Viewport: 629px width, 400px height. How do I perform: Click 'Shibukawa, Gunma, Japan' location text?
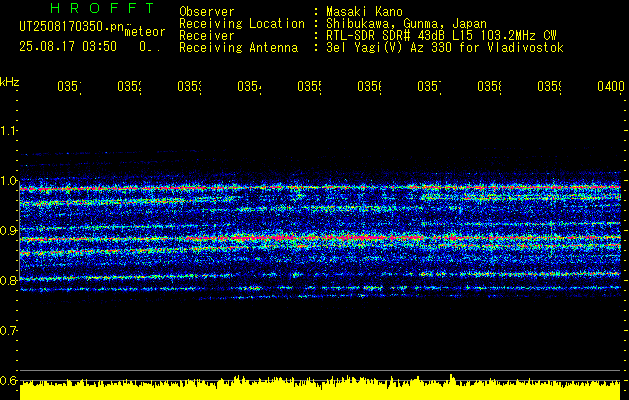[x=406, y=24]
